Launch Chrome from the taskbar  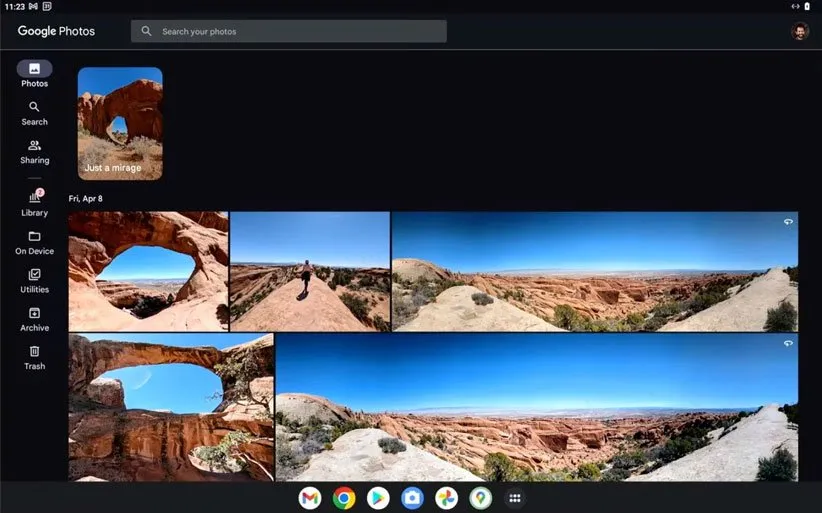click(x=344, y=498)
